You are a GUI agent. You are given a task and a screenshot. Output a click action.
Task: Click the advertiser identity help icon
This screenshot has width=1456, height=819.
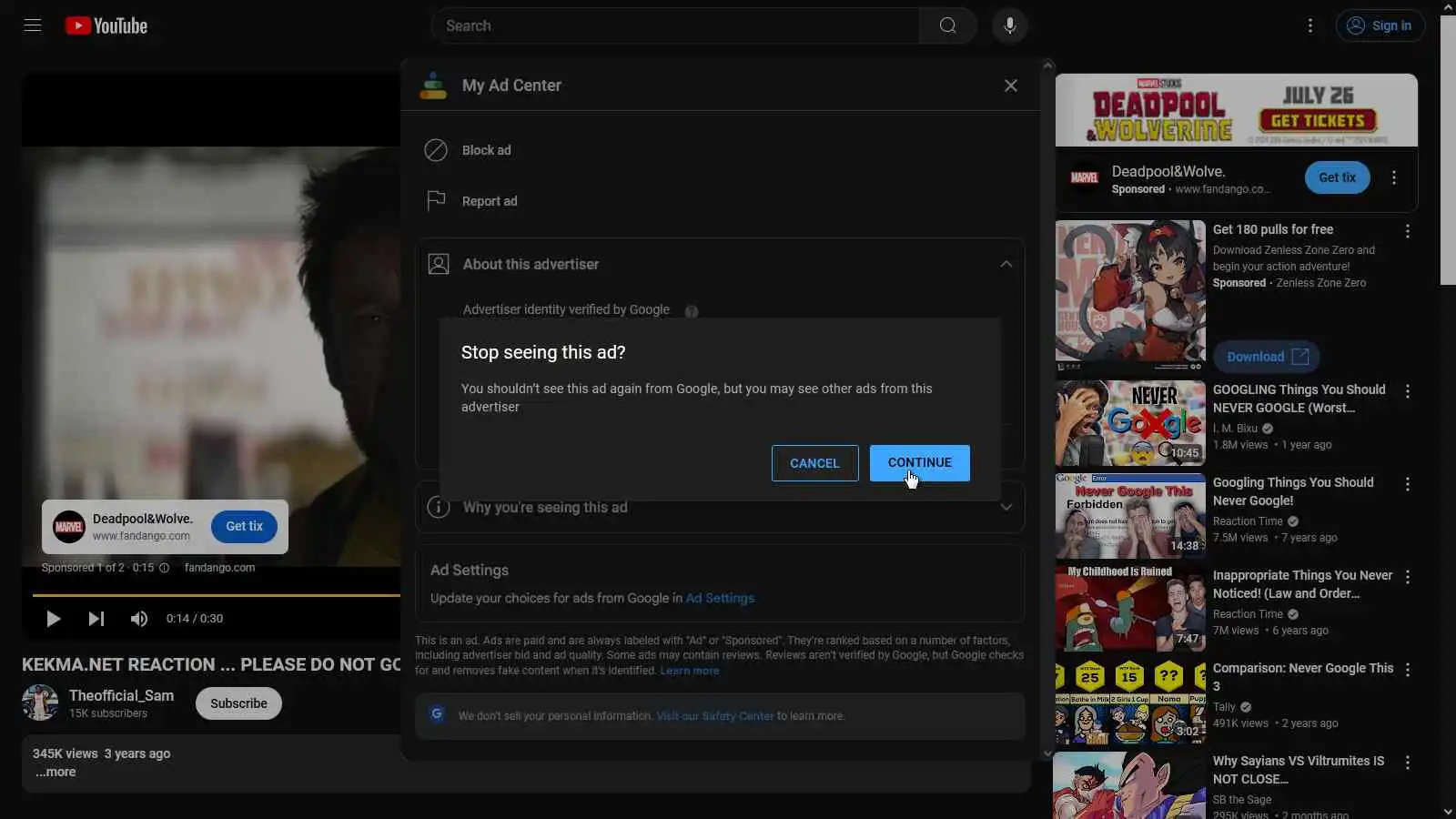tap(692, 311)
